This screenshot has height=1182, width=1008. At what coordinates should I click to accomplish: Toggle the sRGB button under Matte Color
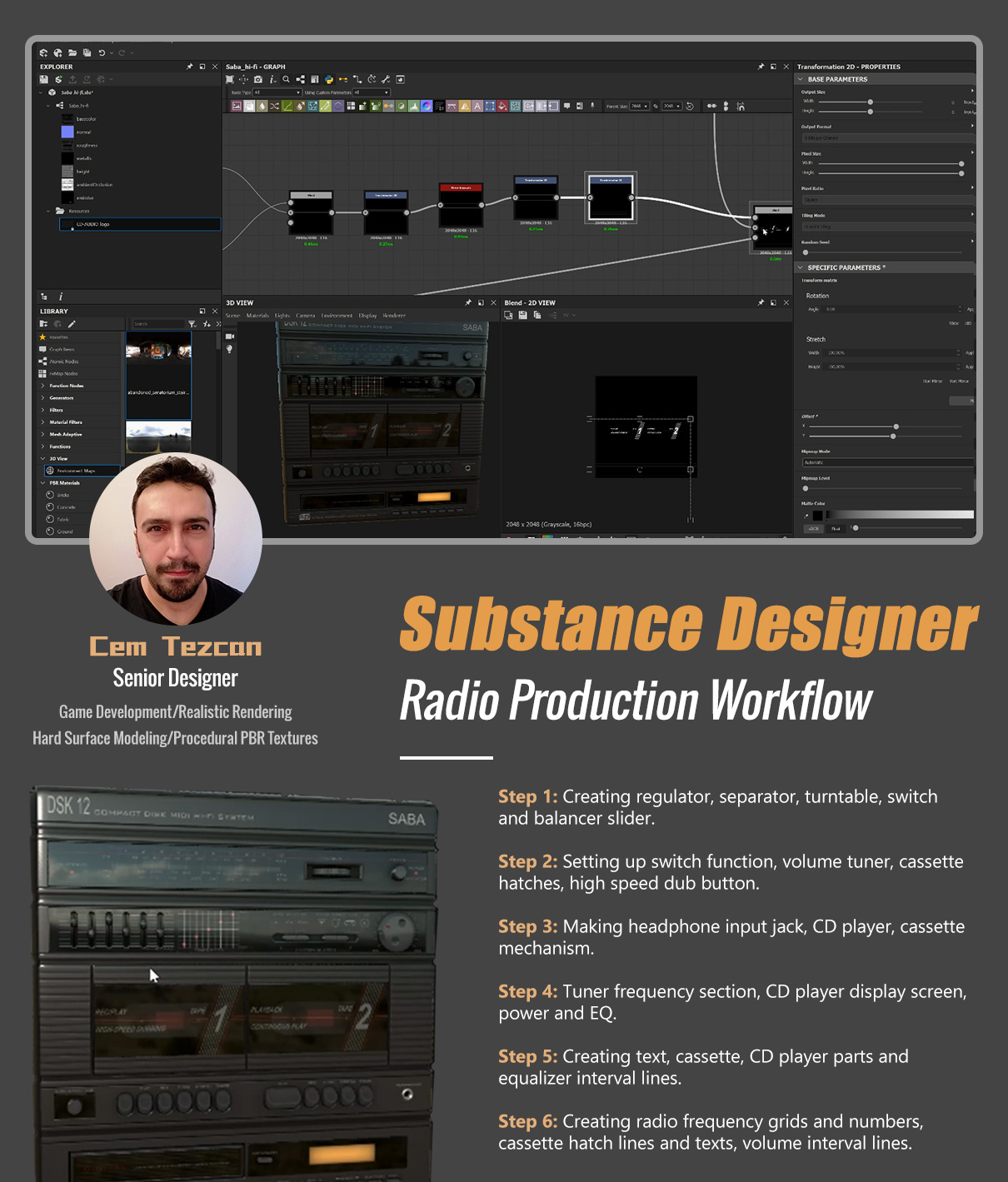814,528
